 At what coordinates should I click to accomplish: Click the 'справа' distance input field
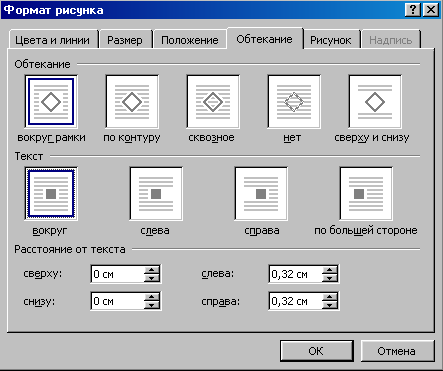click(x=296, y=301)
